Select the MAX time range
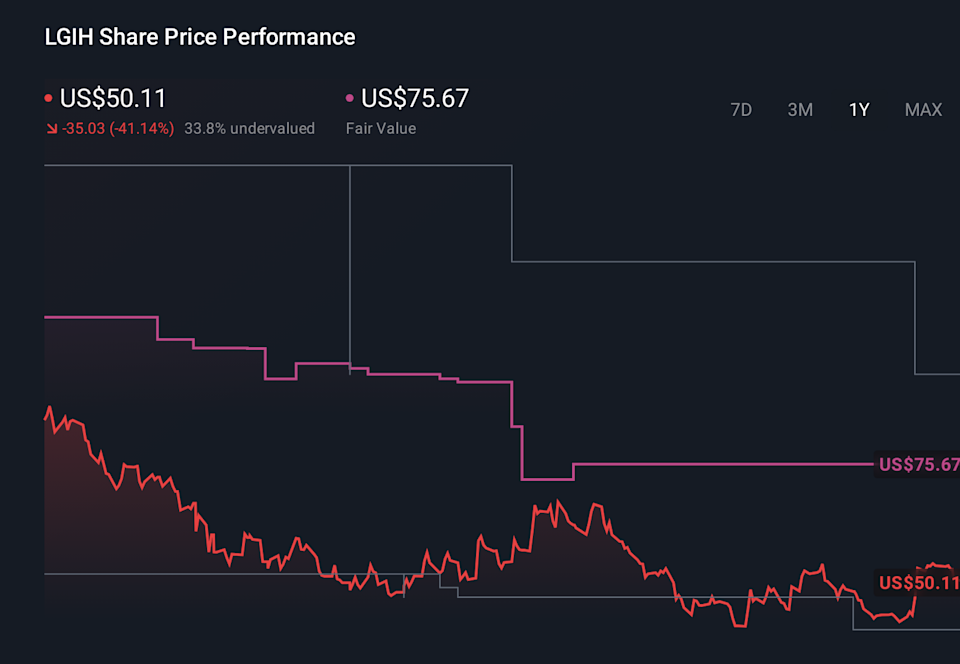 (x=922, y=110)
